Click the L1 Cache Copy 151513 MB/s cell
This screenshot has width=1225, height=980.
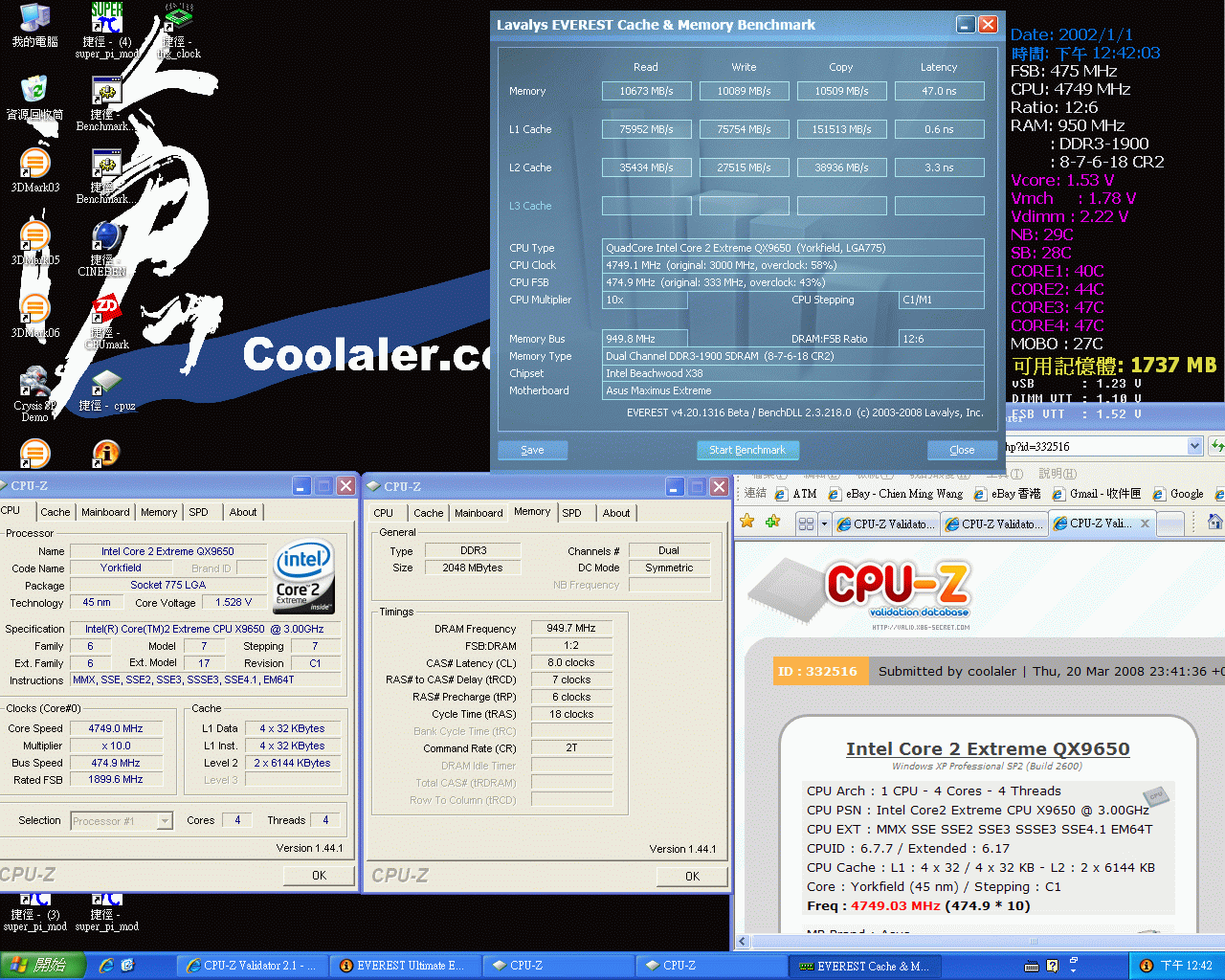tap(841, 129)
